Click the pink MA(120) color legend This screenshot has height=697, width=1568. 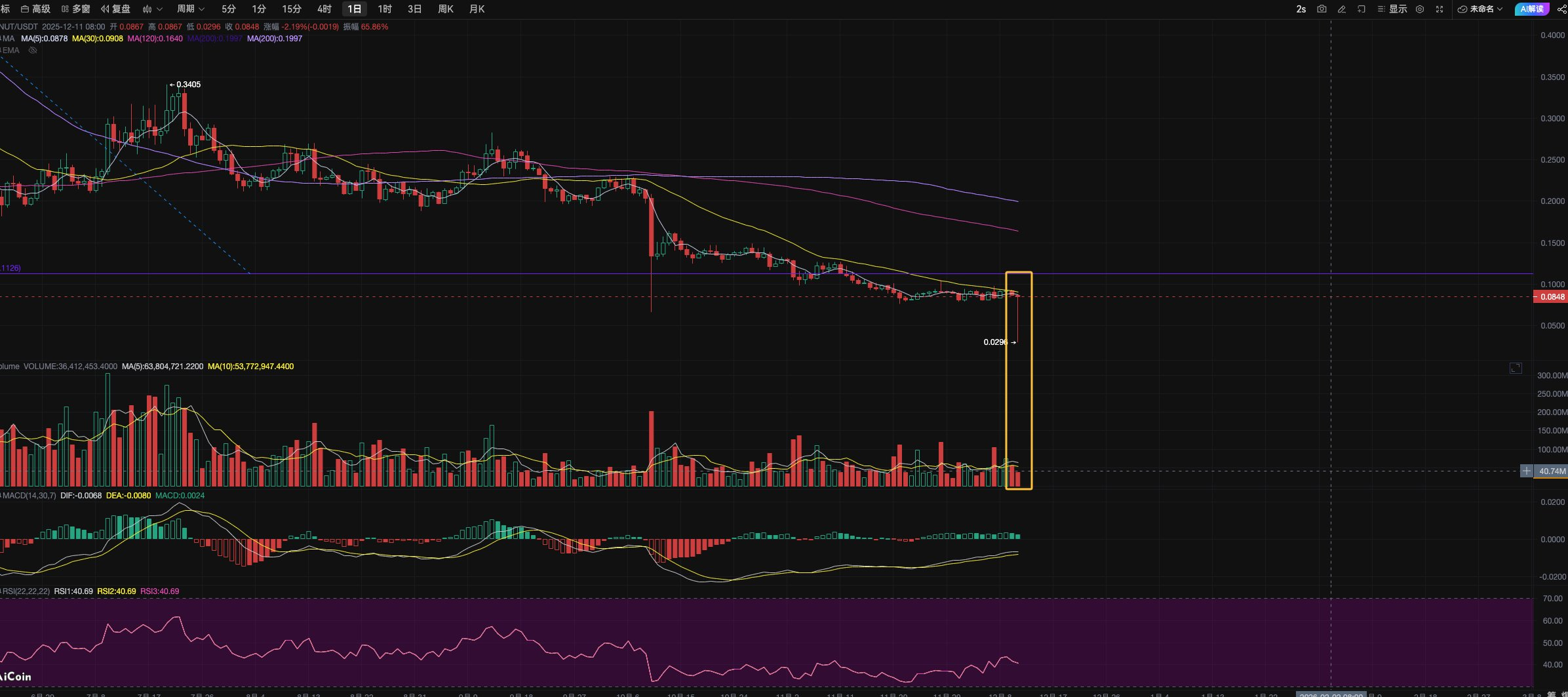(155, 39)
